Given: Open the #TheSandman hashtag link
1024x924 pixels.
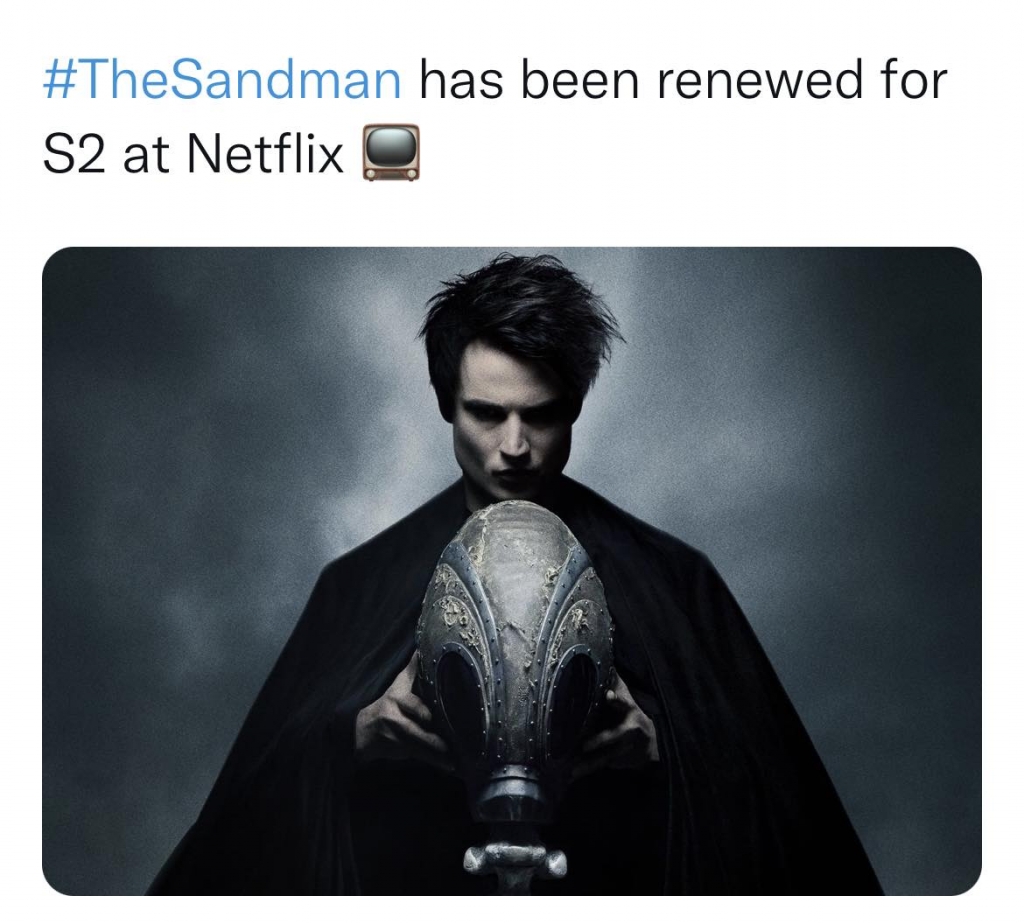Looking at the screenshot, I should pos(222,80).
